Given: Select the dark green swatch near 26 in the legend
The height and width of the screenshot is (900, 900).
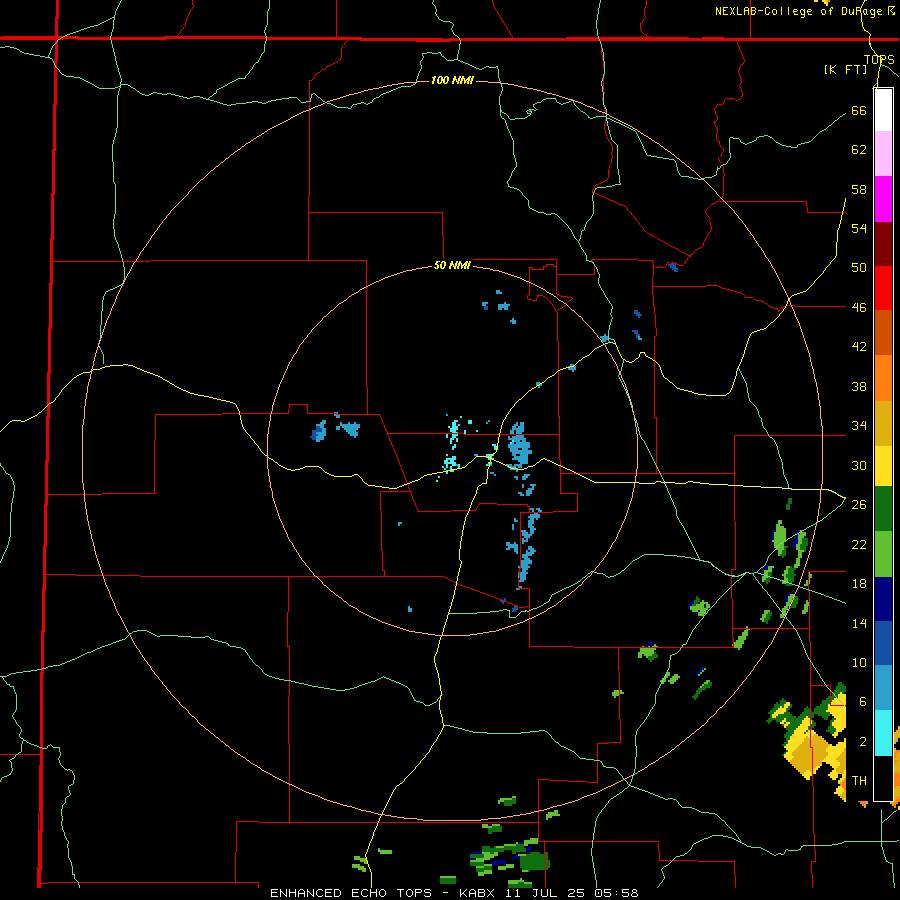Looking at the screenshot, I should (x=883, y=509).
